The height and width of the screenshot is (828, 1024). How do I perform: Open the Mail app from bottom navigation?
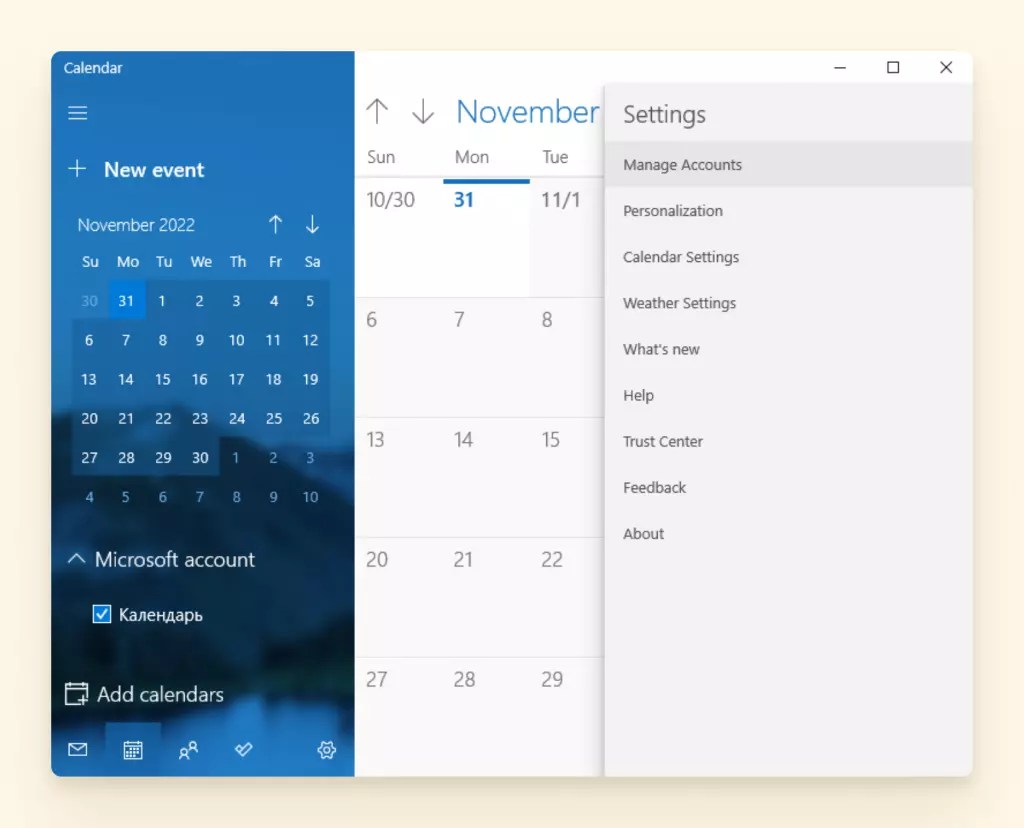point(77,749)
